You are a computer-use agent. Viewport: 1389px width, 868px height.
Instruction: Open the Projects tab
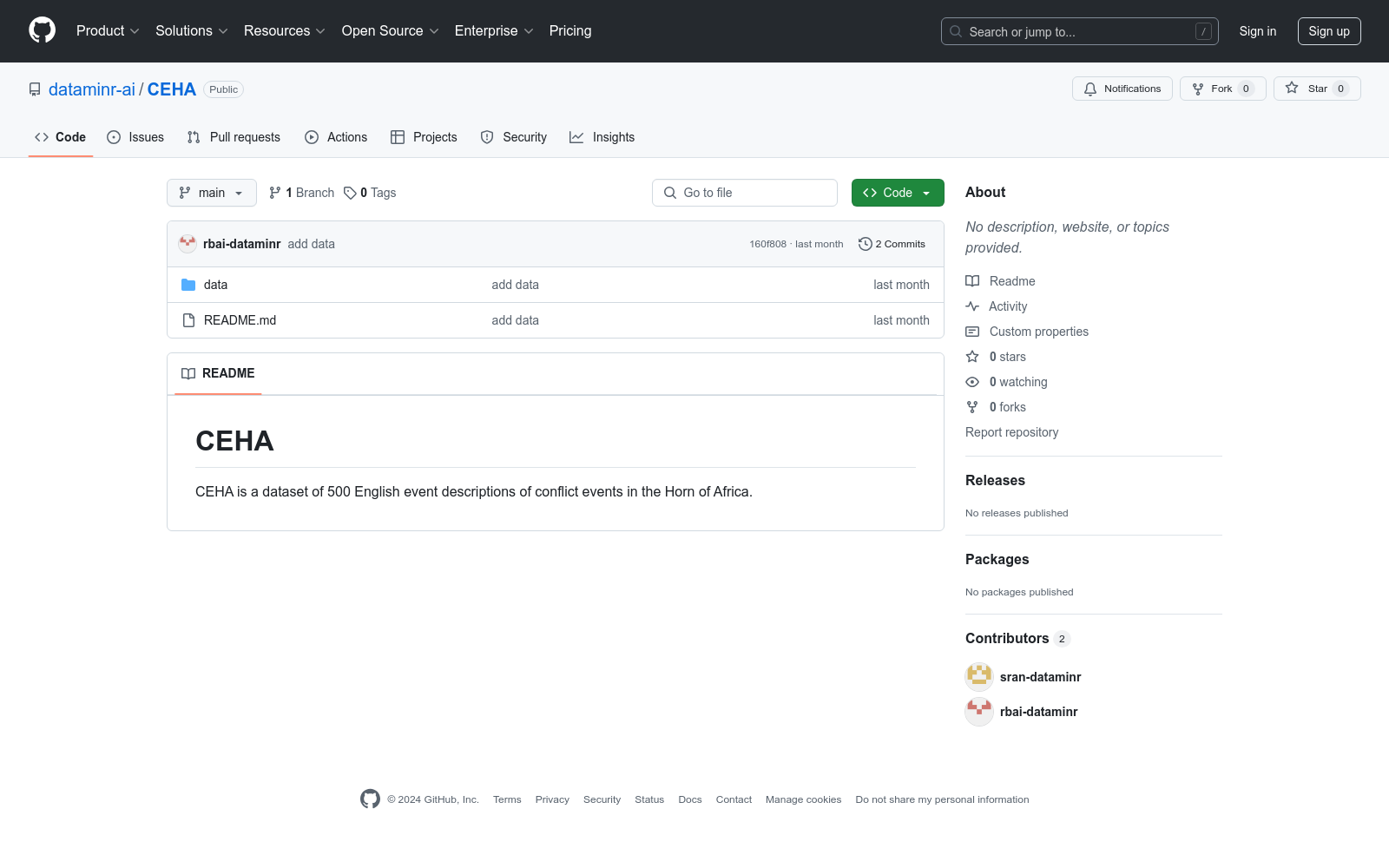pyautogui.click(x=424, y=137)
